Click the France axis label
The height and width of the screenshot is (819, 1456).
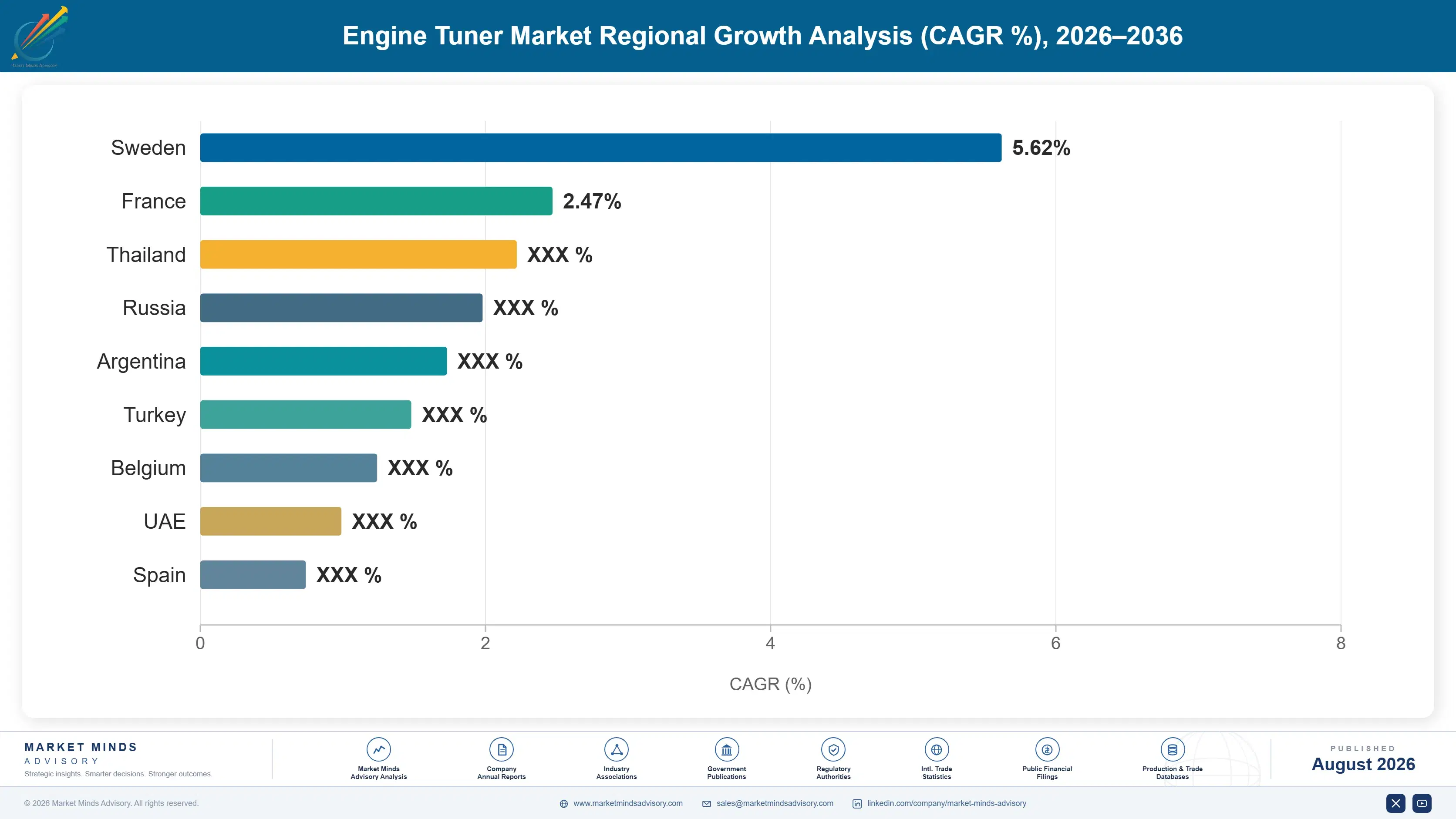tap(154, 201)
